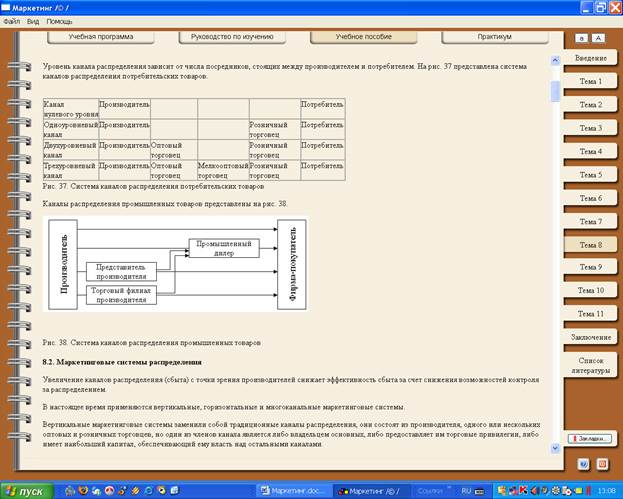Select Тема 8 chapter
623x499 pixels.
pos(590,245)
